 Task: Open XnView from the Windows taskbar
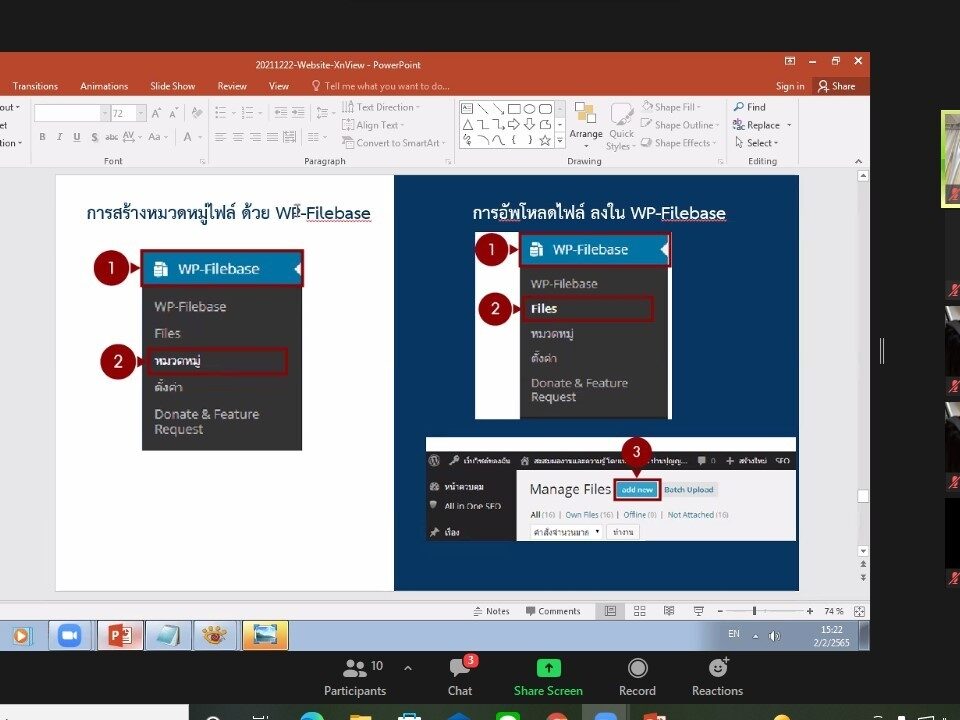(x=215, y=636)
